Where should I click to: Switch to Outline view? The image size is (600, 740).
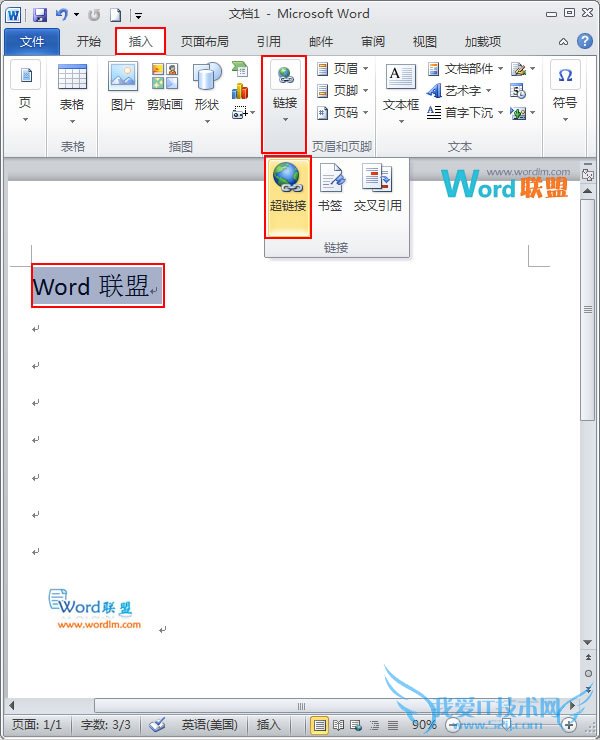coord(374,725)
